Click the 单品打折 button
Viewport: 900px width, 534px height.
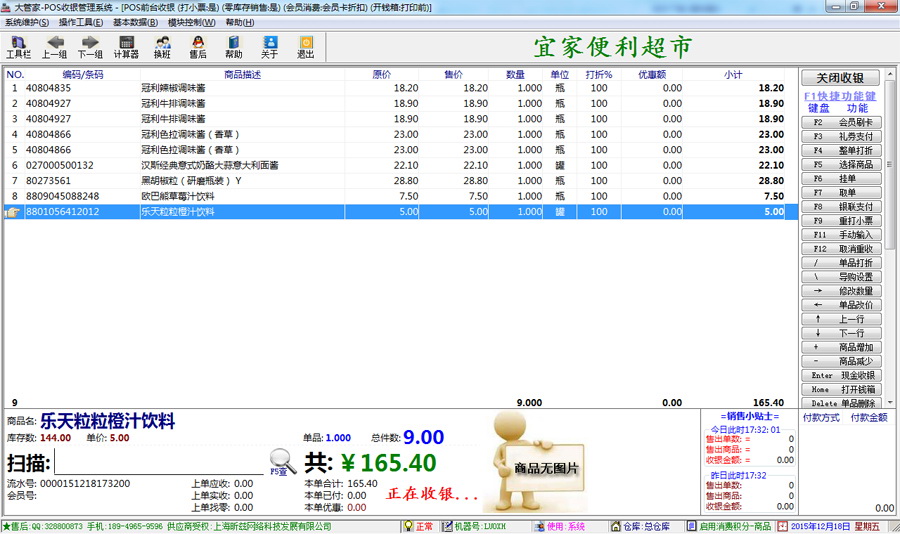point(841,263)
